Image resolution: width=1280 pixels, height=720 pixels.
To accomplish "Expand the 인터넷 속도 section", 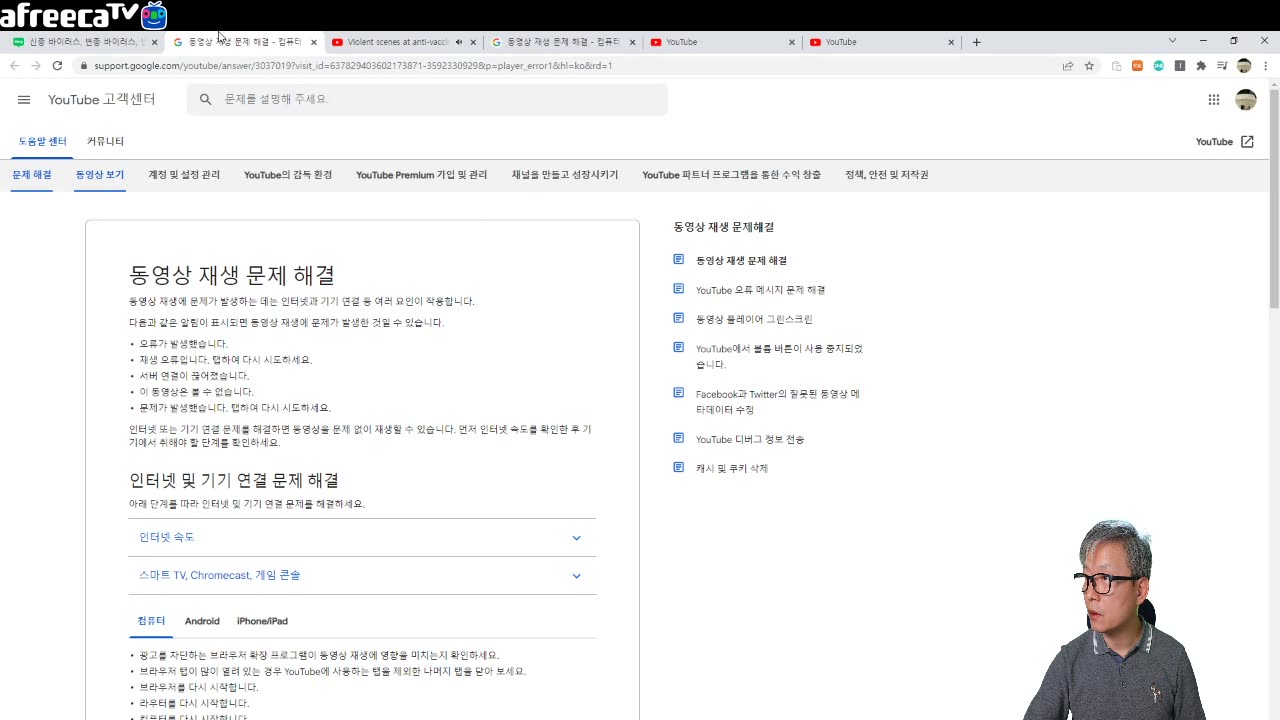I will pyautogui.click(x=362, y=537).
